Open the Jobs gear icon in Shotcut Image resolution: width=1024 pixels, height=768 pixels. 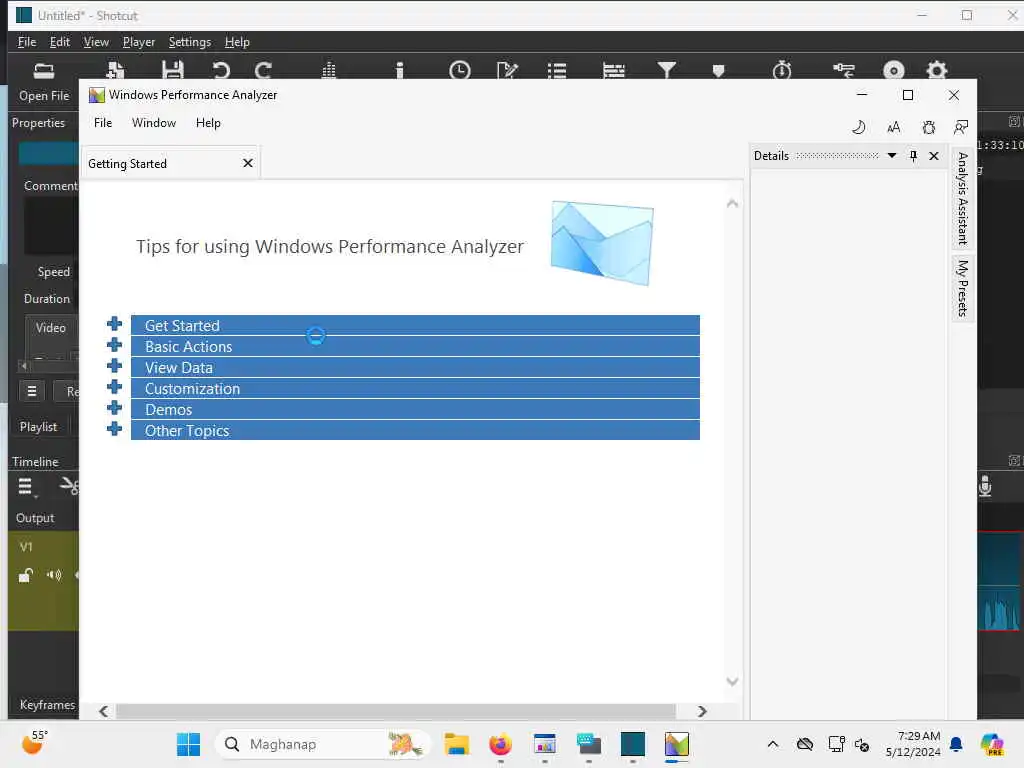tap(936, 70)
